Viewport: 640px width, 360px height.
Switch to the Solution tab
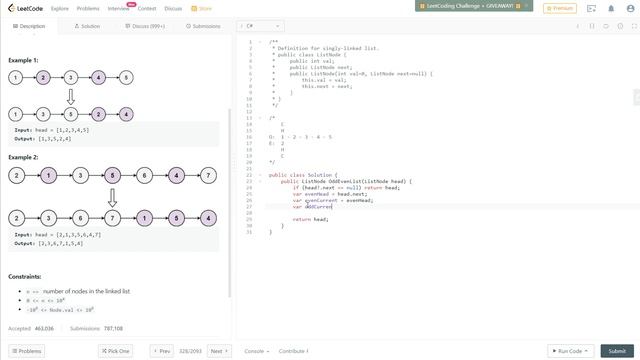pyautogui.click(x=87, y=26)
